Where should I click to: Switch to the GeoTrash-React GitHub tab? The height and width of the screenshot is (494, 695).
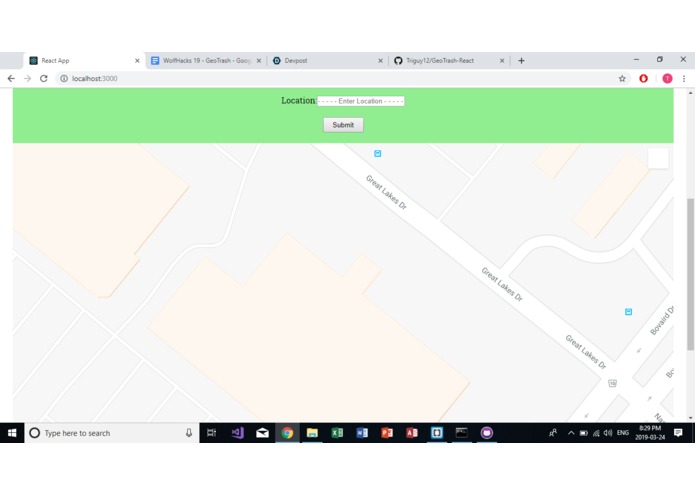449,61
